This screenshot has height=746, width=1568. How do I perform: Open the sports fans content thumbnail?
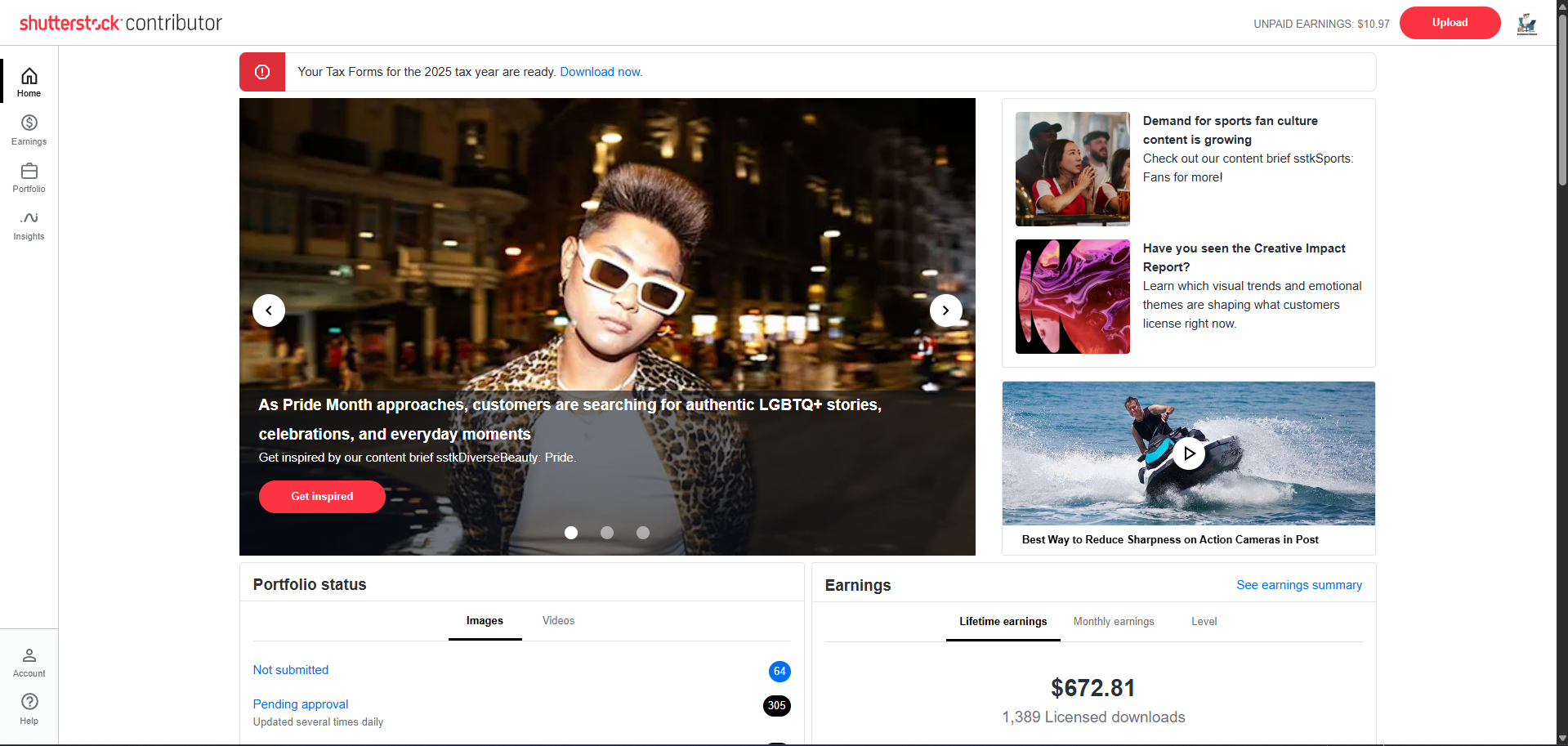coord(1072,169)
